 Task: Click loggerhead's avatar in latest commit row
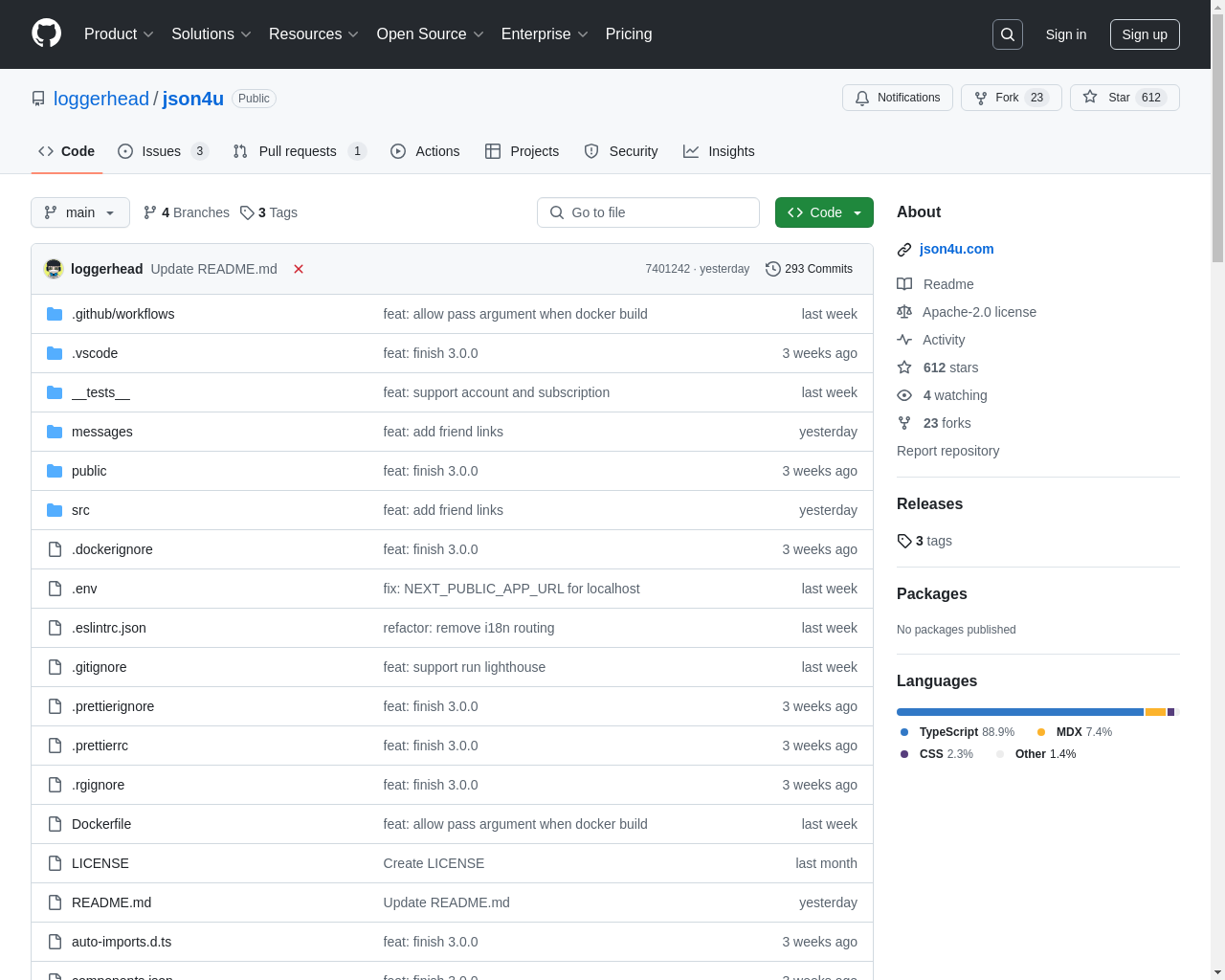pyautogui.click(x=54, y=269)
